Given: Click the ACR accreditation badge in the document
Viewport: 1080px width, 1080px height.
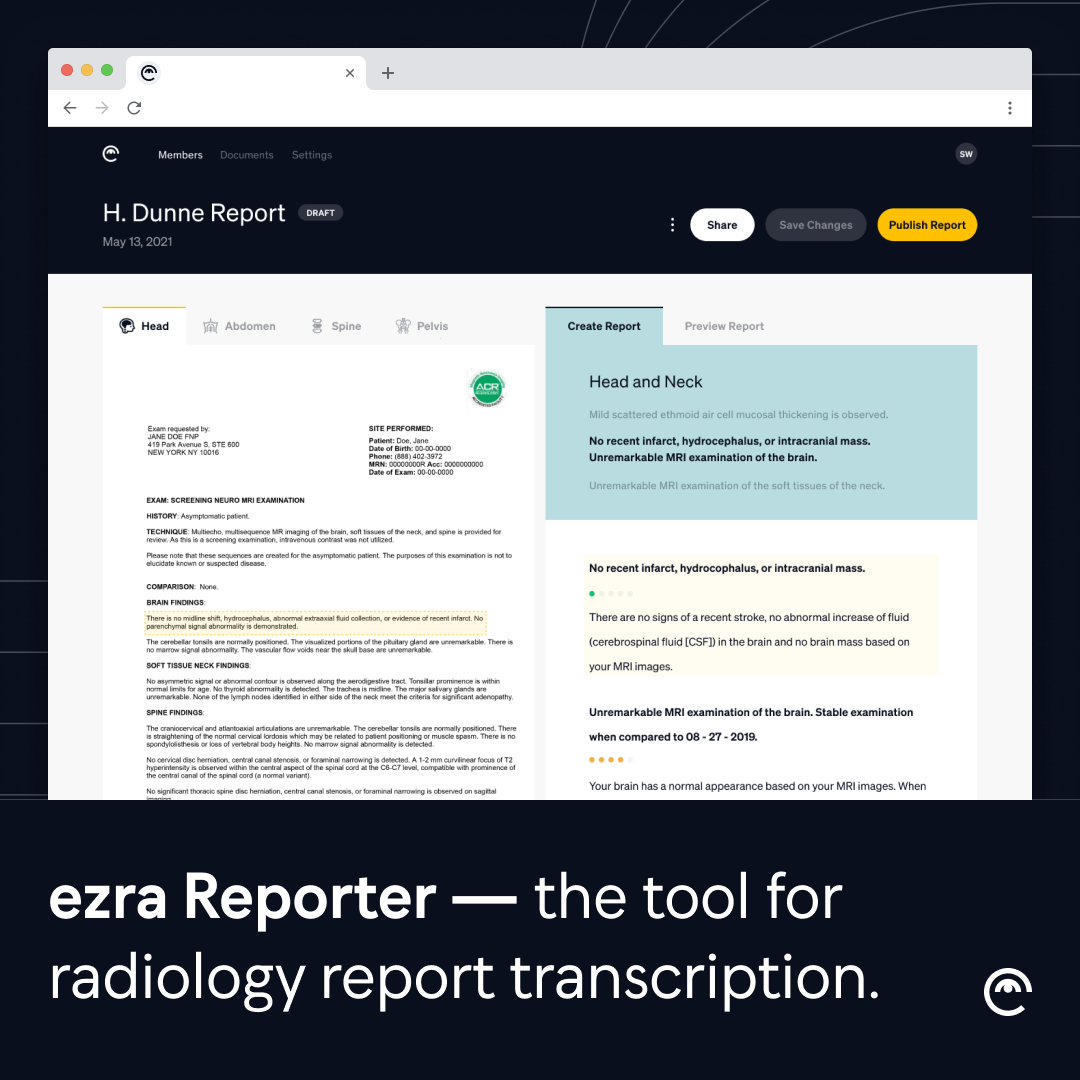Looking at the screenshot, I should (488, 389).
